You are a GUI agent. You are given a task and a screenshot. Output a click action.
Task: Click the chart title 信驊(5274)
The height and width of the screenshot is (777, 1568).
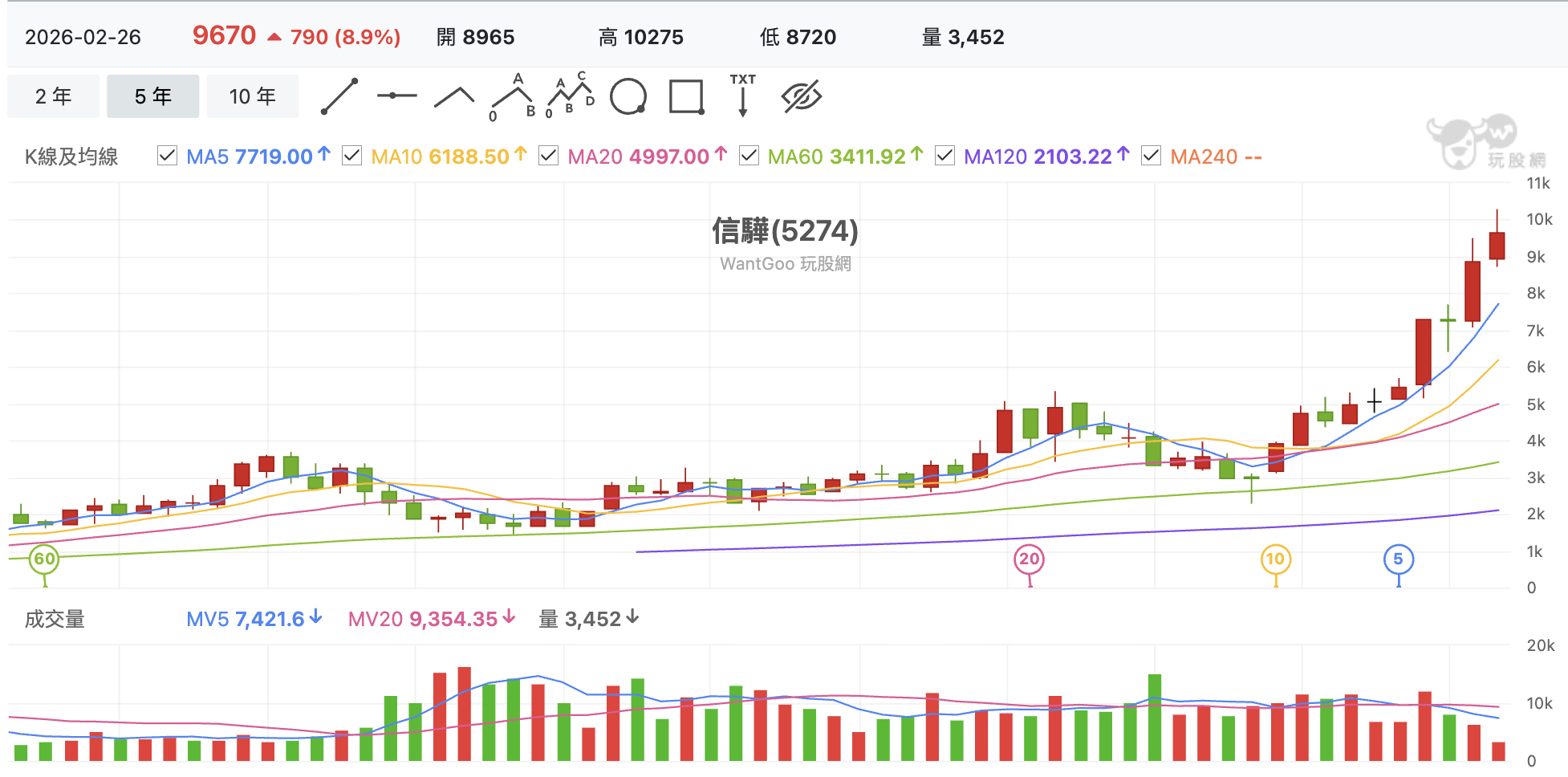tap(785, 230)
